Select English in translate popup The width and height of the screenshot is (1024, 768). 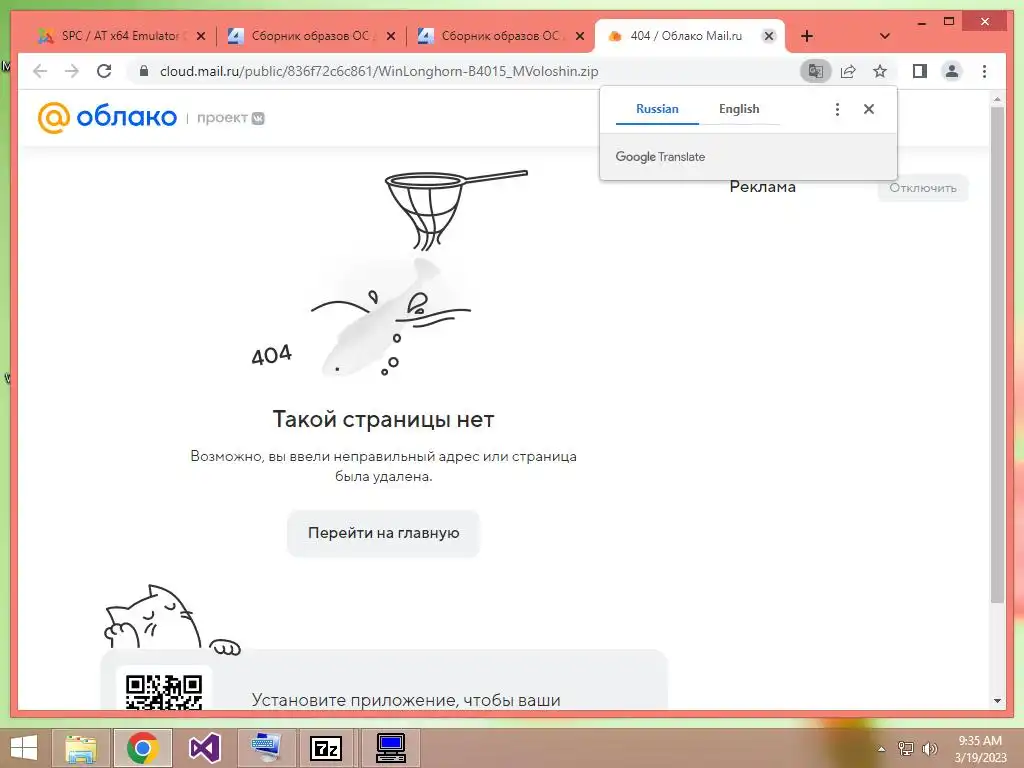pyautogui.click(x=739, y=109)
